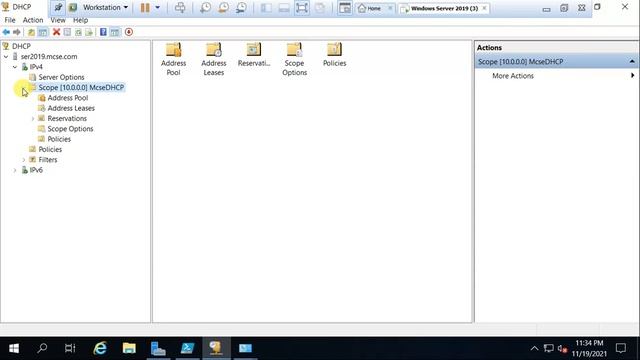This screenshot has width=640, height=360.
Task: Select Server Options in the tree
Action: (x=61, y=77)
